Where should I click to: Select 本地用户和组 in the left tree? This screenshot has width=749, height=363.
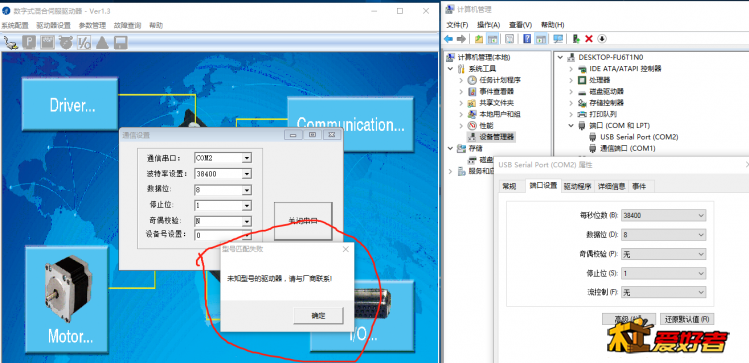point(500,114)
